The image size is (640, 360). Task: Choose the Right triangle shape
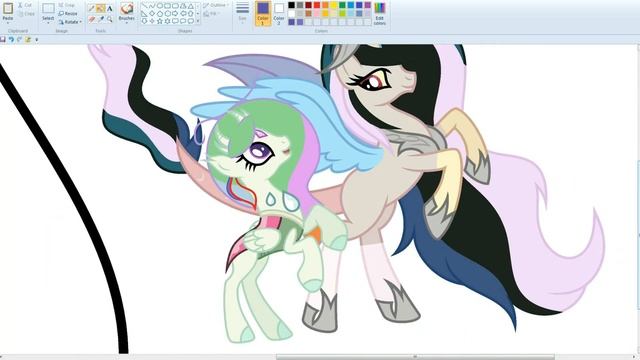click(x=144, y=14)
